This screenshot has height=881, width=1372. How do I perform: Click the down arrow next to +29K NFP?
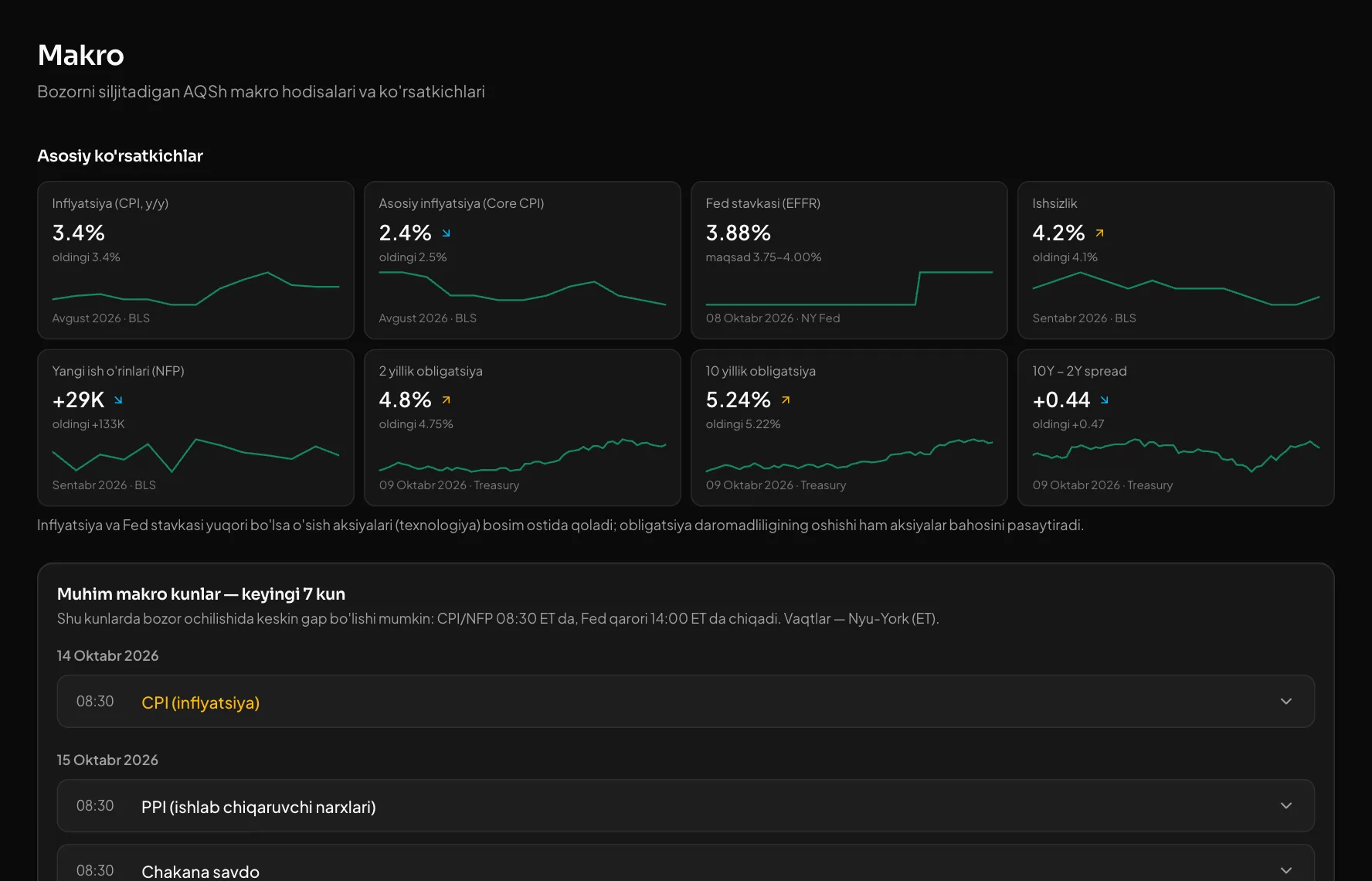(x=118, y=400)
